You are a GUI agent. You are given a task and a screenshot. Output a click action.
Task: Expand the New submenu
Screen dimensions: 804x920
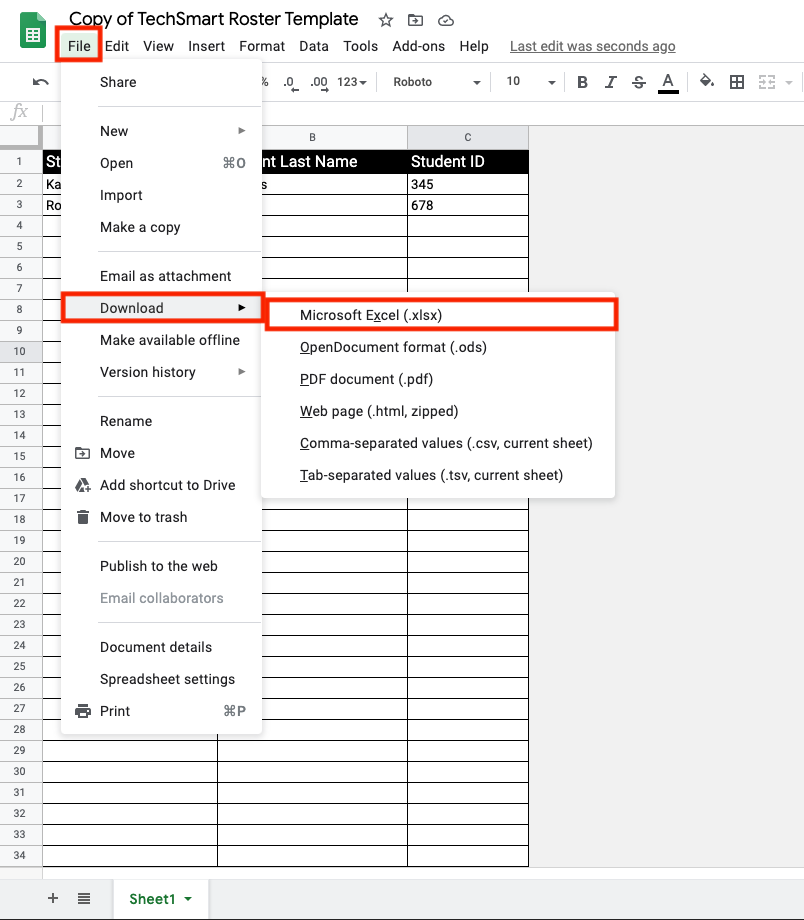click(161, 131)
